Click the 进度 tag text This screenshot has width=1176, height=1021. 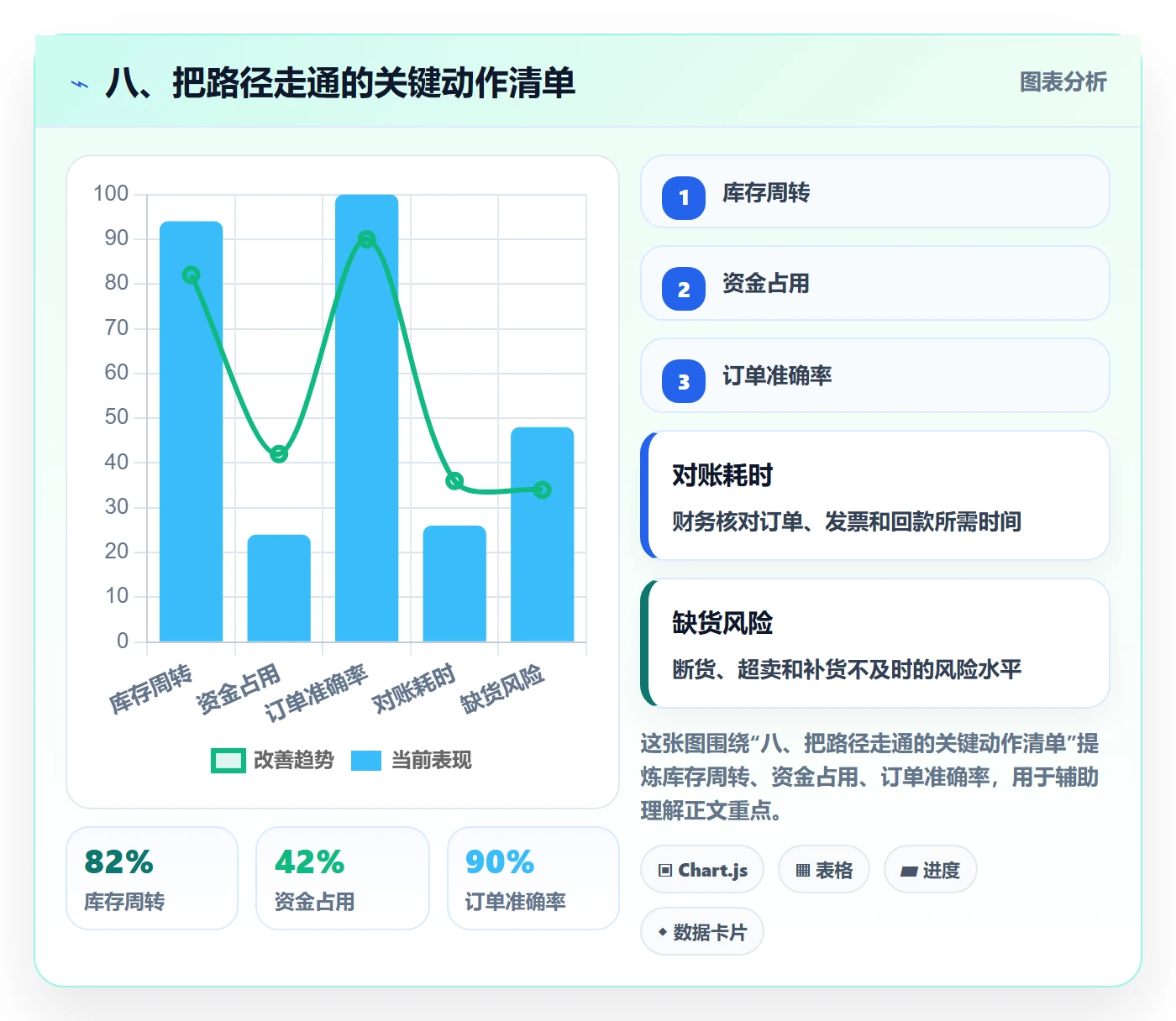[942, 871]
